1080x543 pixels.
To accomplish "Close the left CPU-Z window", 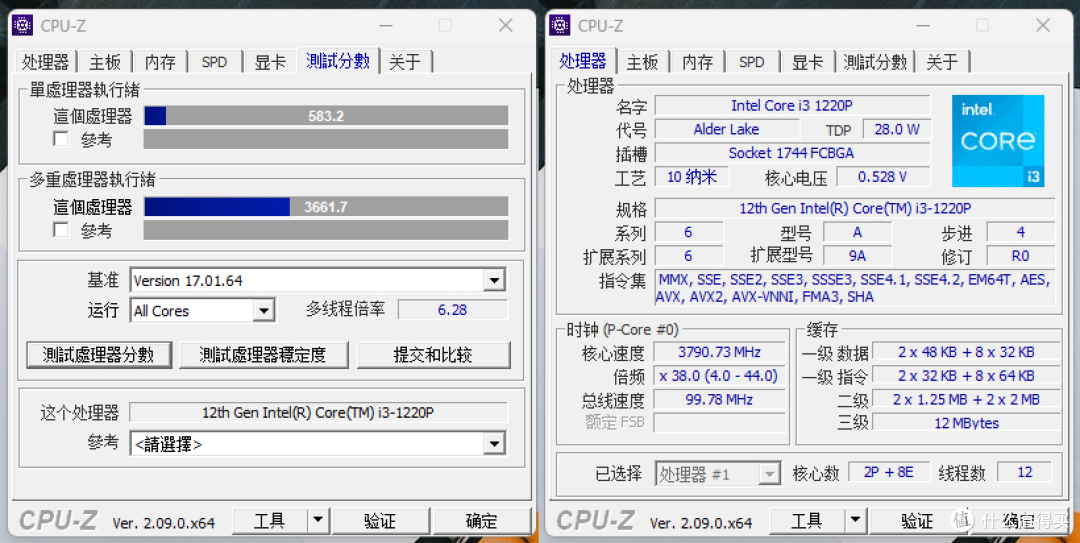I will click(506, 25).
